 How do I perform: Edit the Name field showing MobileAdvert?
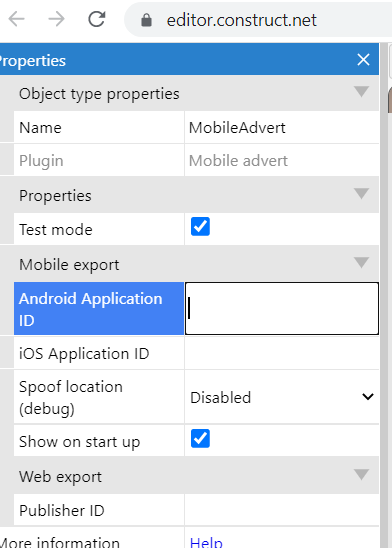pos(282,128)
